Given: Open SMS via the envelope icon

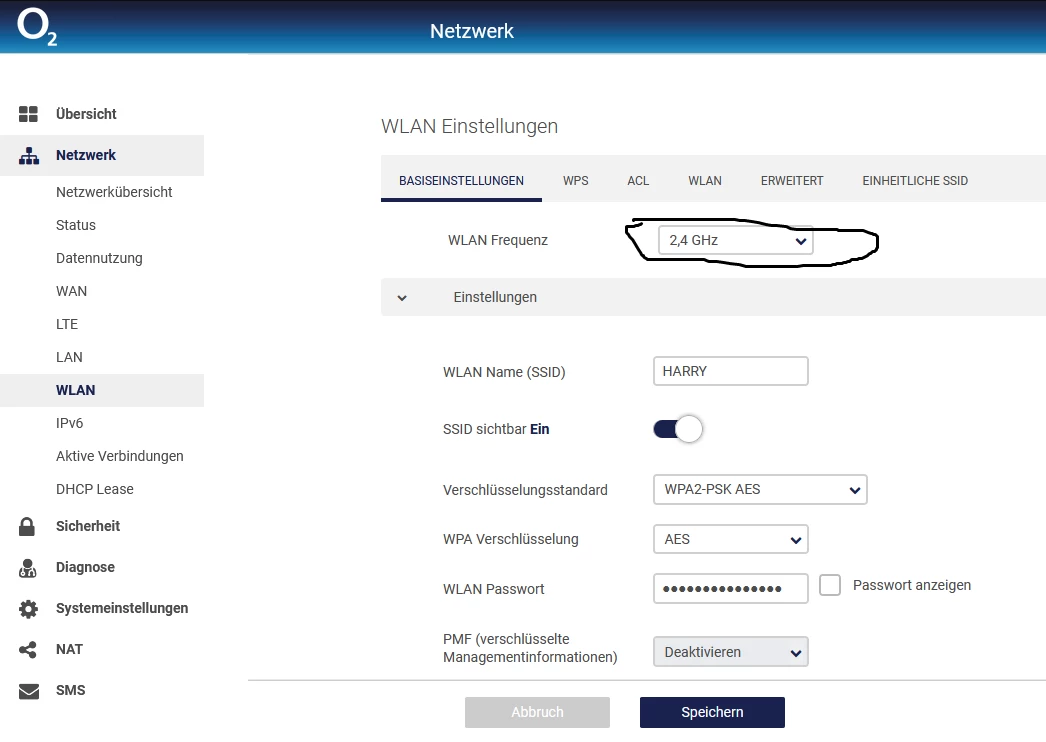Looking at the screenshot, I should (28, 691).
